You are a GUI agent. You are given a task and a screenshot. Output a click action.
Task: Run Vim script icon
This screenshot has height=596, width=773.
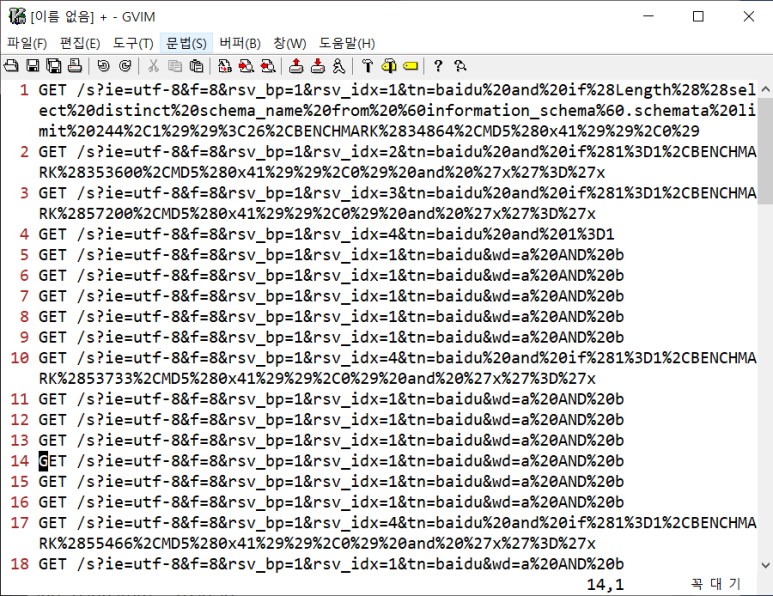coord(339,66)
